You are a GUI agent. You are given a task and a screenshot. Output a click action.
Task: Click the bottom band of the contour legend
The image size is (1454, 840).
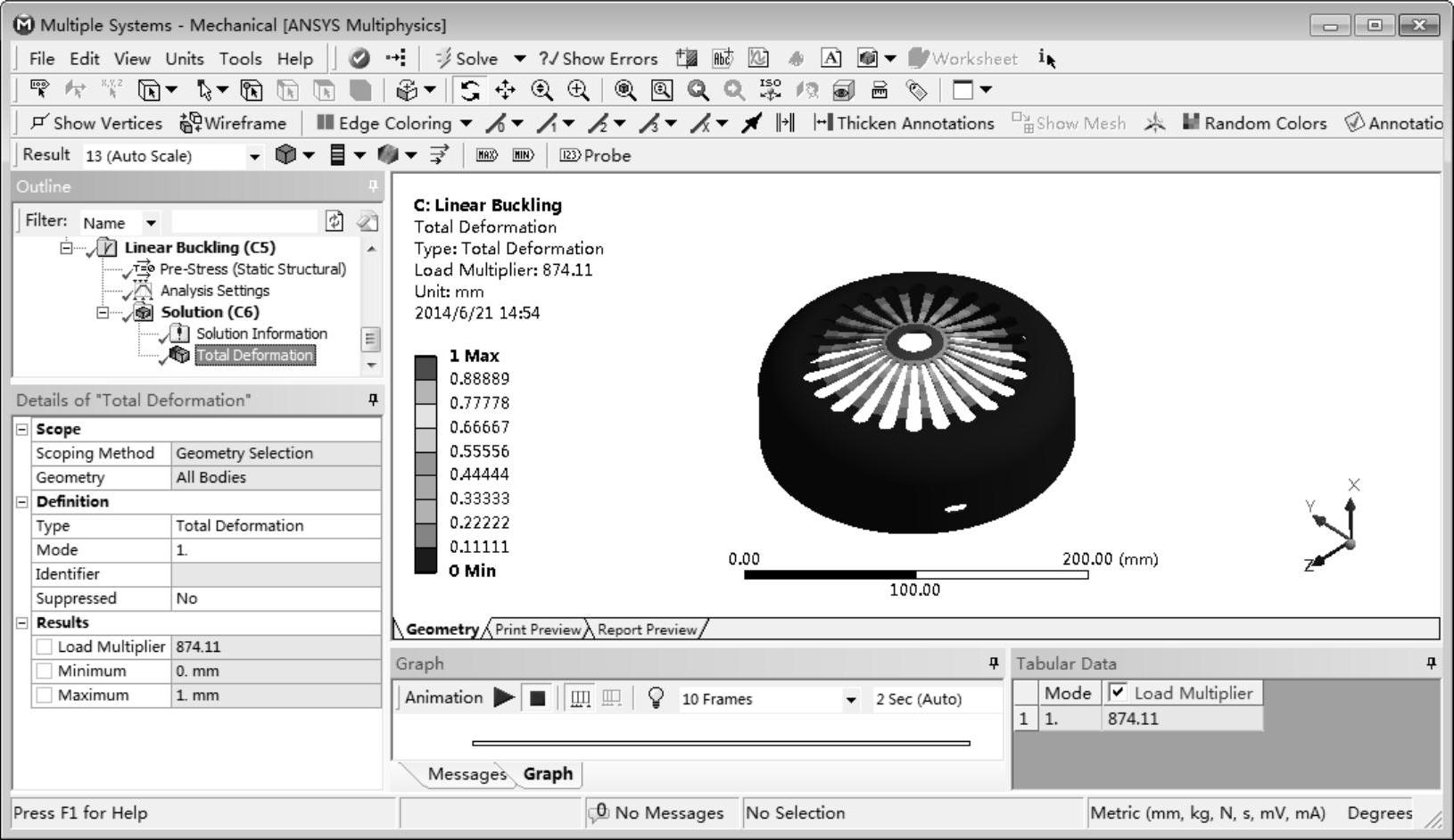coord(425,560)
